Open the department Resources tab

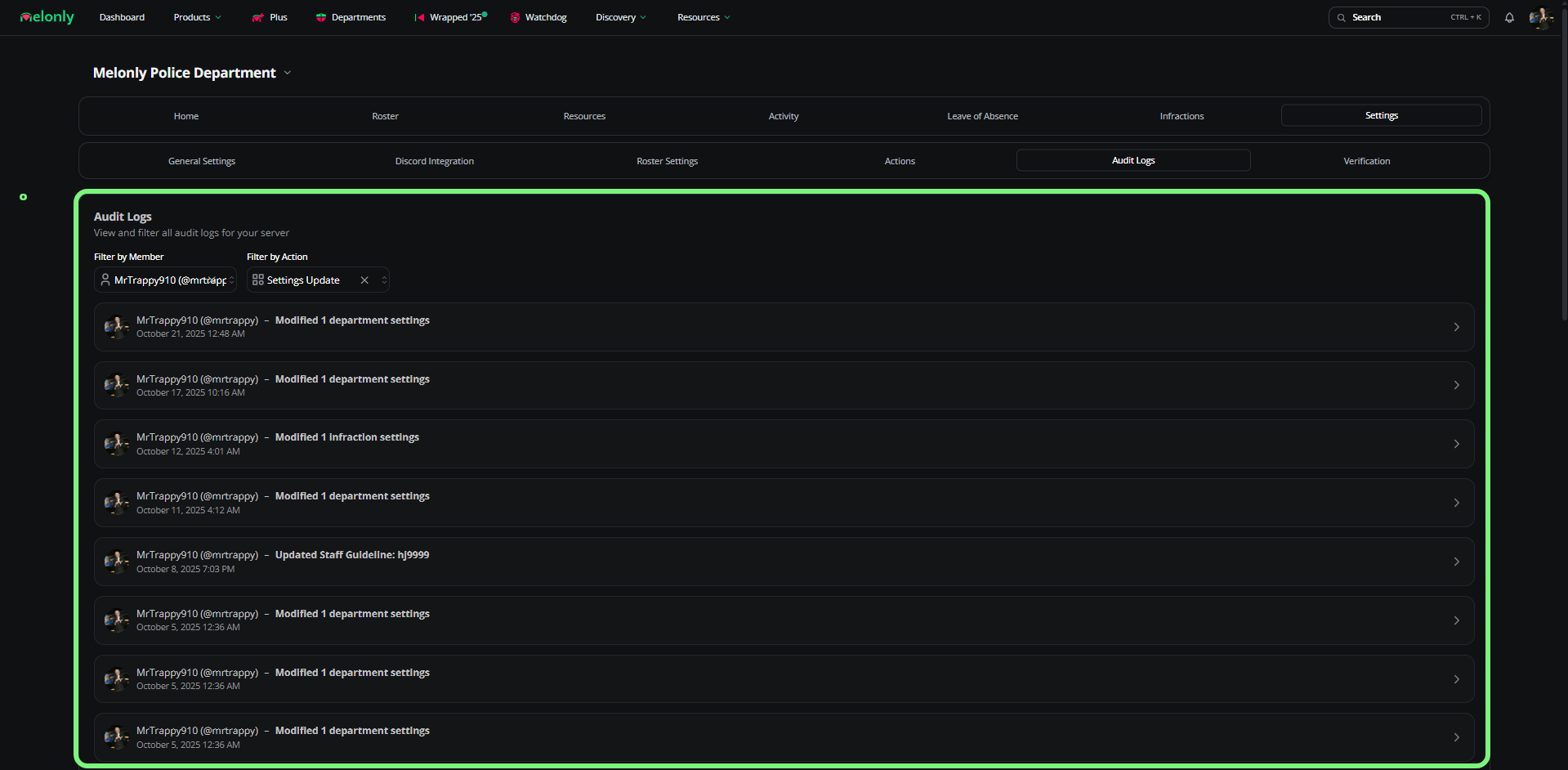click(x=584, y=116)
